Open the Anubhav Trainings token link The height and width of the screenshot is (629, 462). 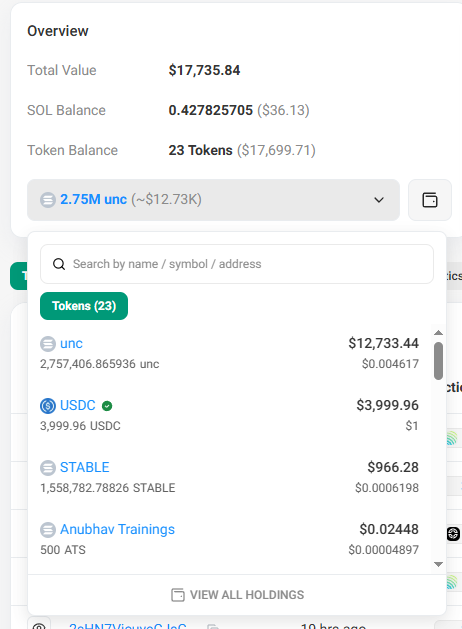tap(118, 529)
